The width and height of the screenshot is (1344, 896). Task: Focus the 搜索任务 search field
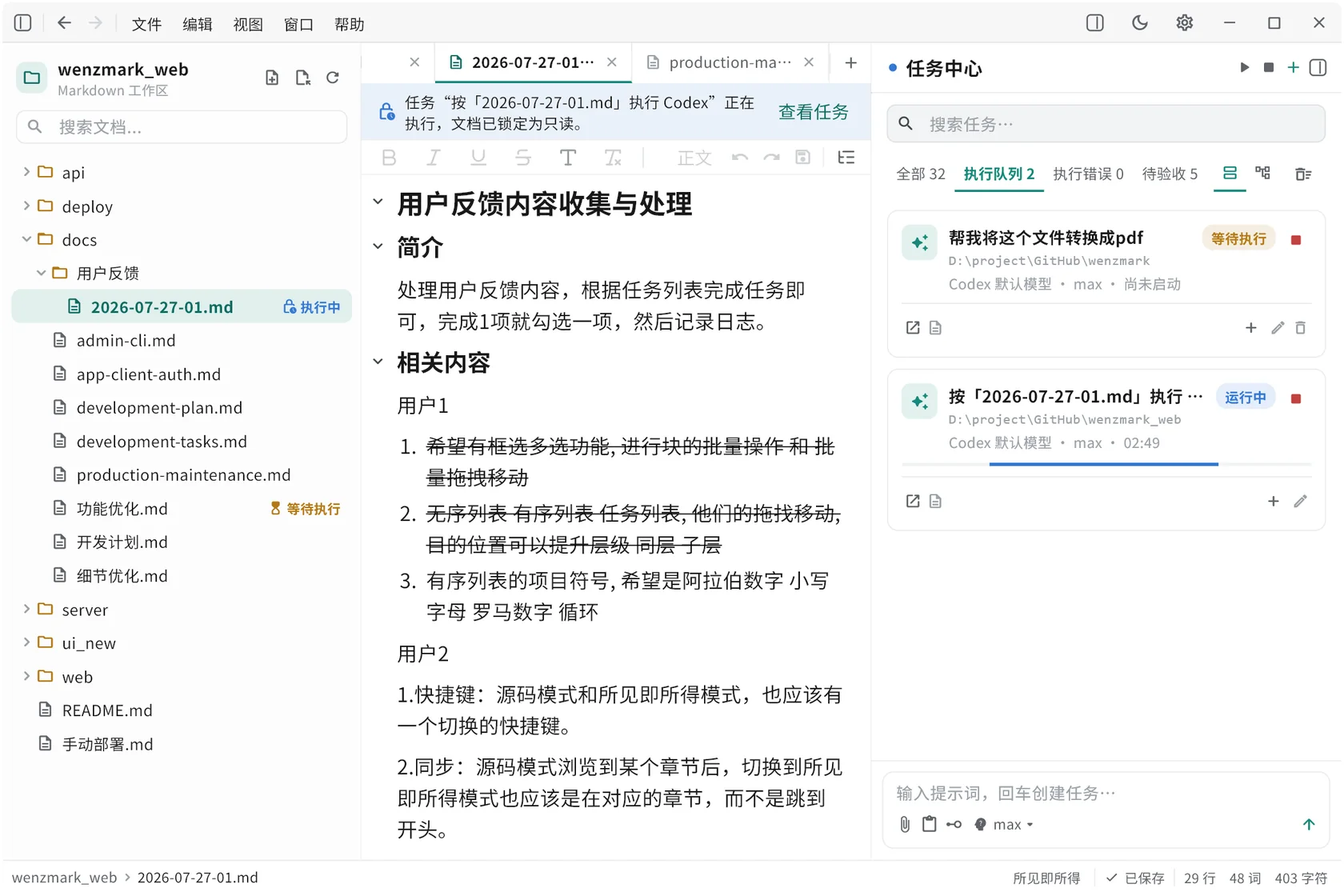pyautogui.click(x=1106, y=124)
